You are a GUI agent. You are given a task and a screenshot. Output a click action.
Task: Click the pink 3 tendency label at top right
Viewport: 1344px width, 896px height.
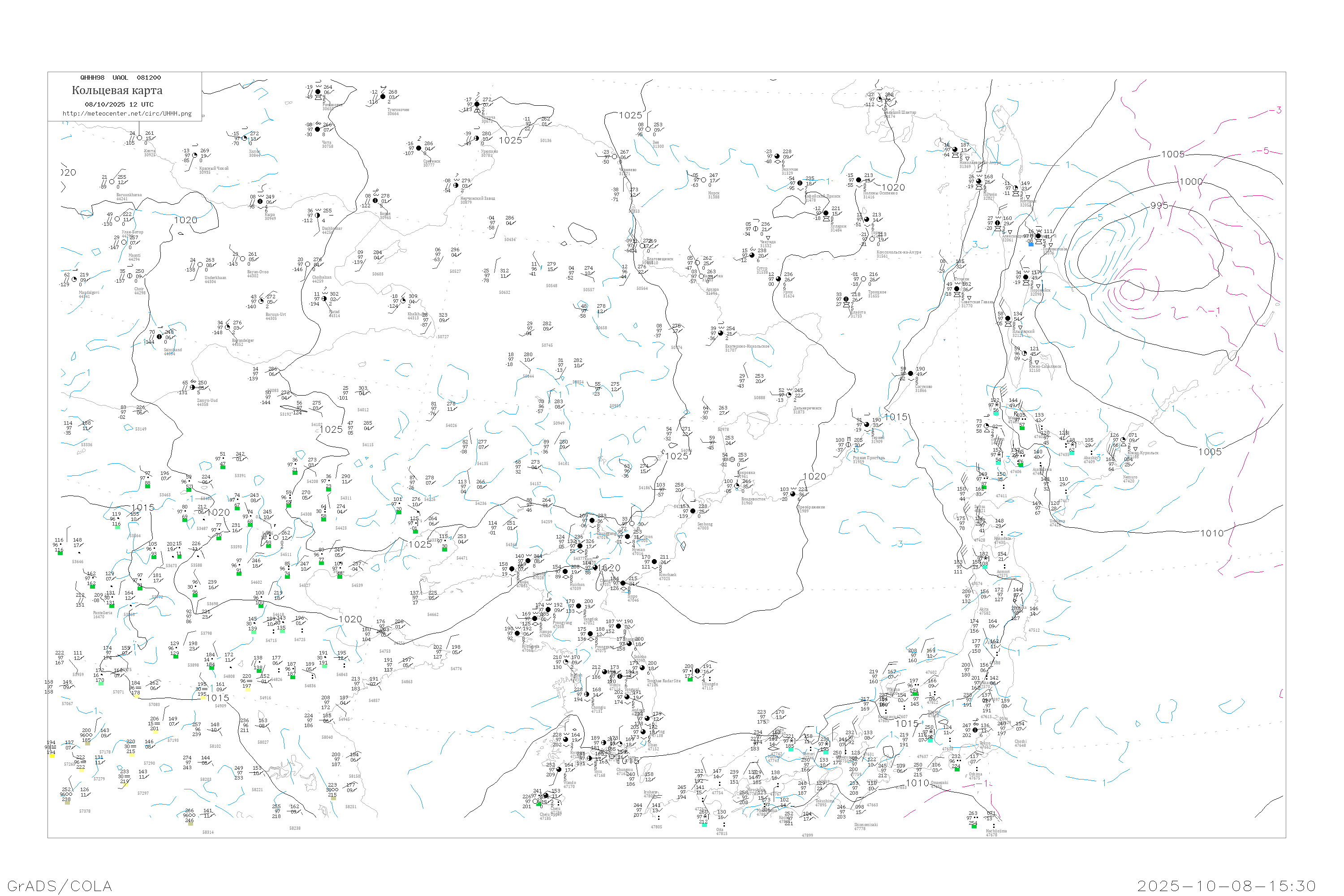1278,110
